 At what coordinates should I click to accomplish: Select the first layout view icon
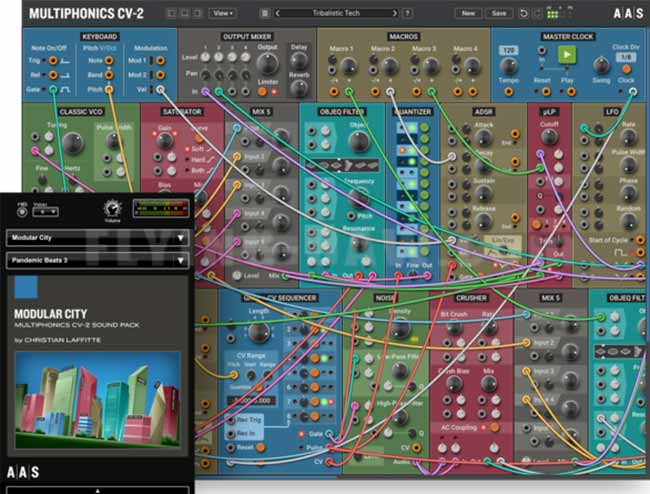click(171, 13)
